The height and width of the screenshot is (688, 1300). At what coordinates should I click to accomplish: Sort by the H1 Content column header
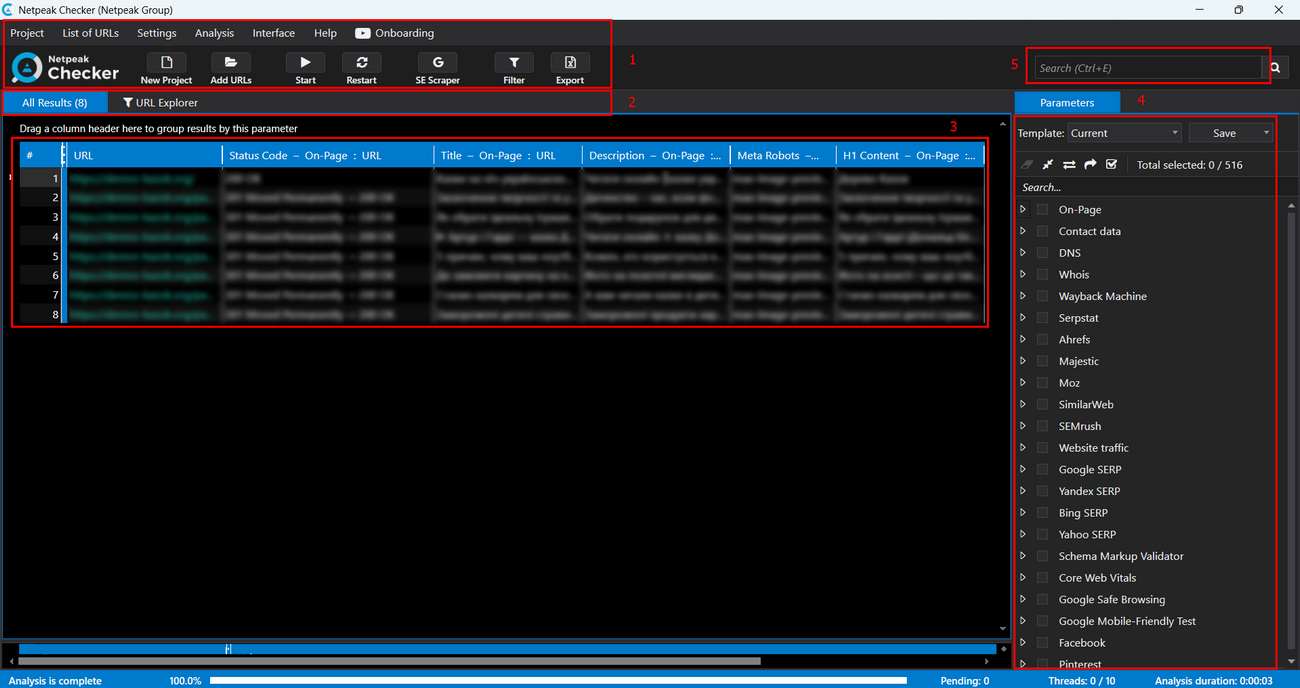[910, 156]
